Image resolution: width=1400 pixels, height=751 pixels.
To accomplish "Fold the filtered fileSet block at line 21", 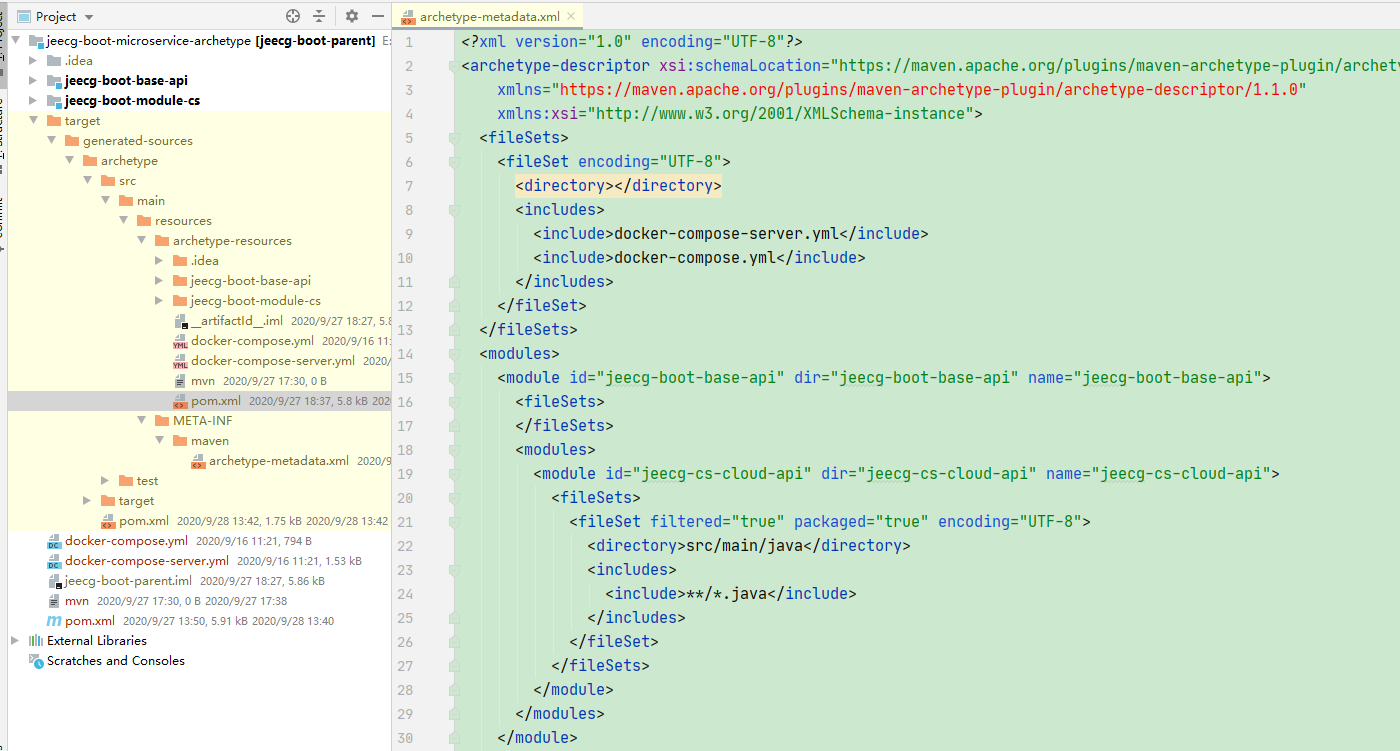I will [454, 522].
